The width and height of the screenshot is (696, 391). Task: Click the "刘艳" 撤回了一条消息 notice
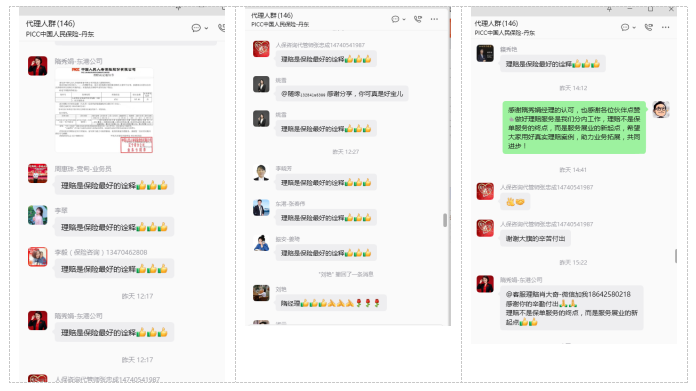346,274
